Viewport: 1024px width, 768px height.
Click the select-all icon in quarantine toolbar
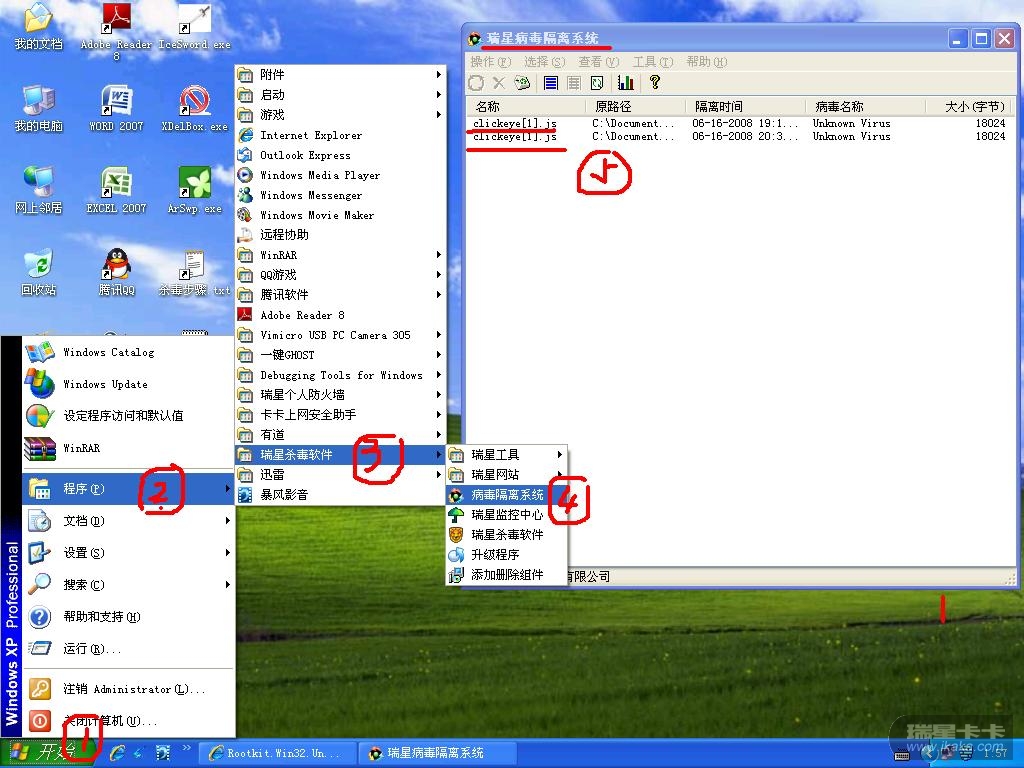597,83
